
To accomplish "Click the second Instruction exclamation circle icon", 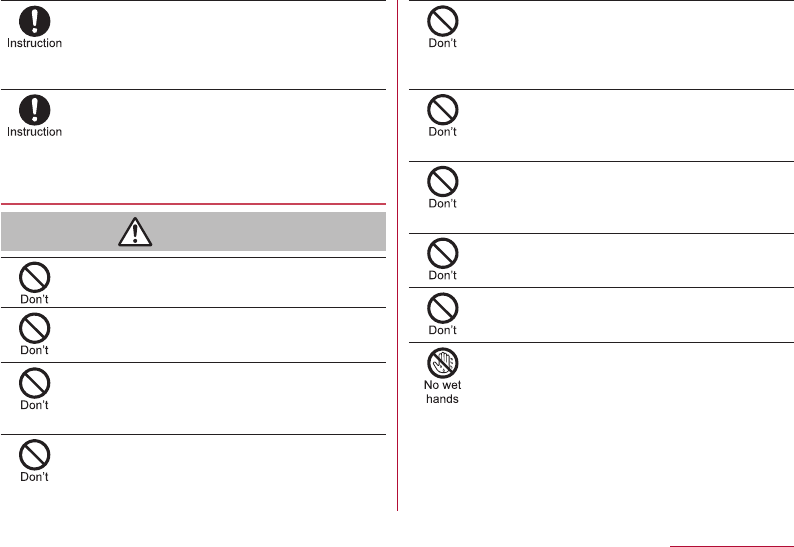I will point(34,110).
